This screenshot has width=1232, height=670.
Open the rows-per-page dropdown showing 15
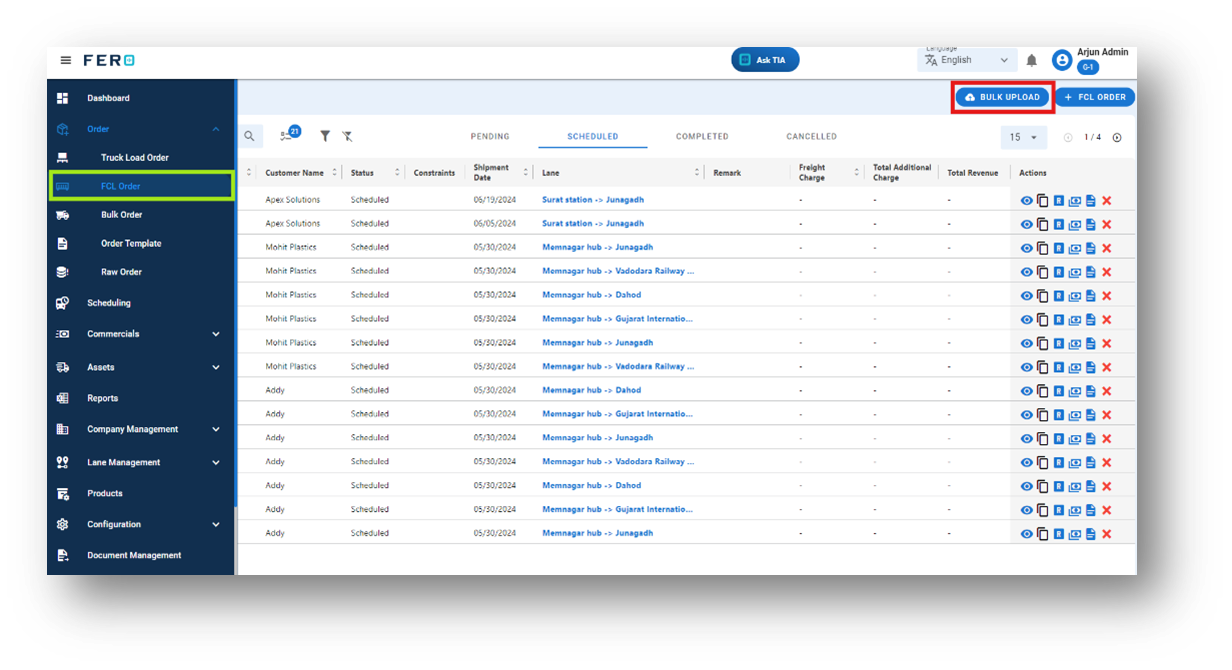pos(1024,137)
